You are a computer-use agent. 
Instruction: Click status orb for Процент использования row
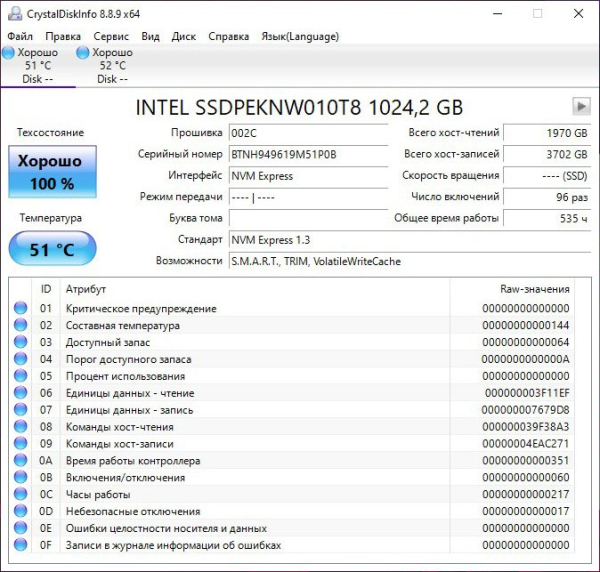click(21, 376)
